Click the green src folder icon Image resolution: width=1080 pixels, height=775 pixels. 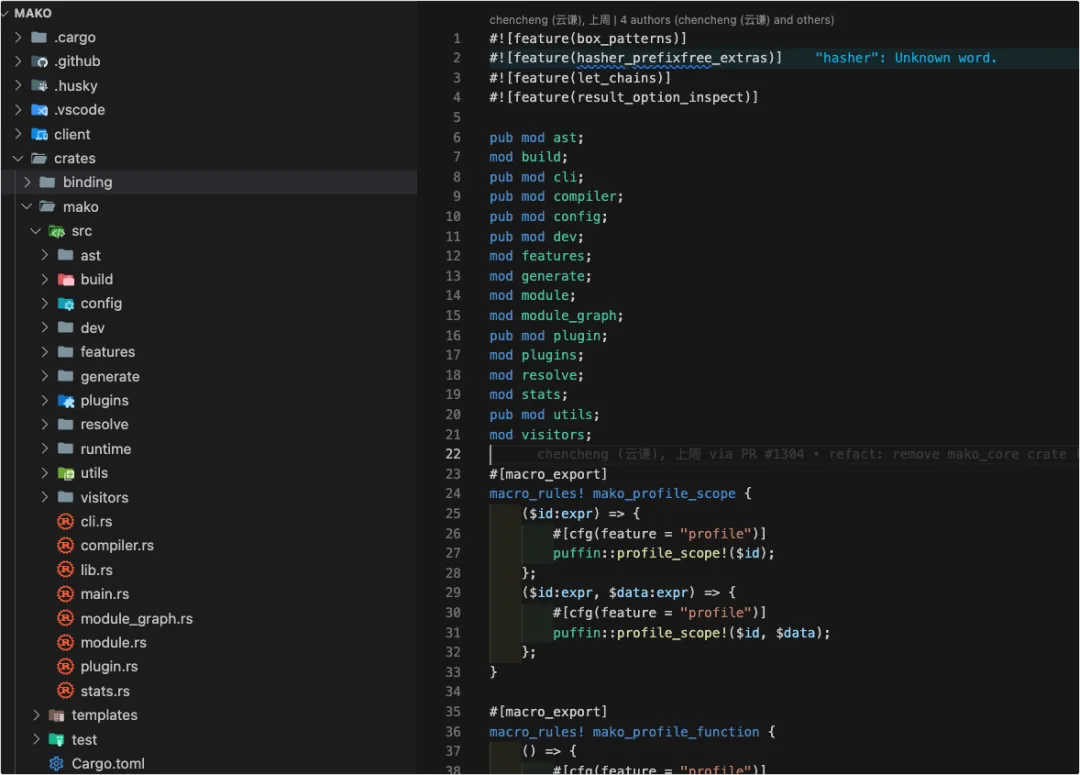(57, 231)
